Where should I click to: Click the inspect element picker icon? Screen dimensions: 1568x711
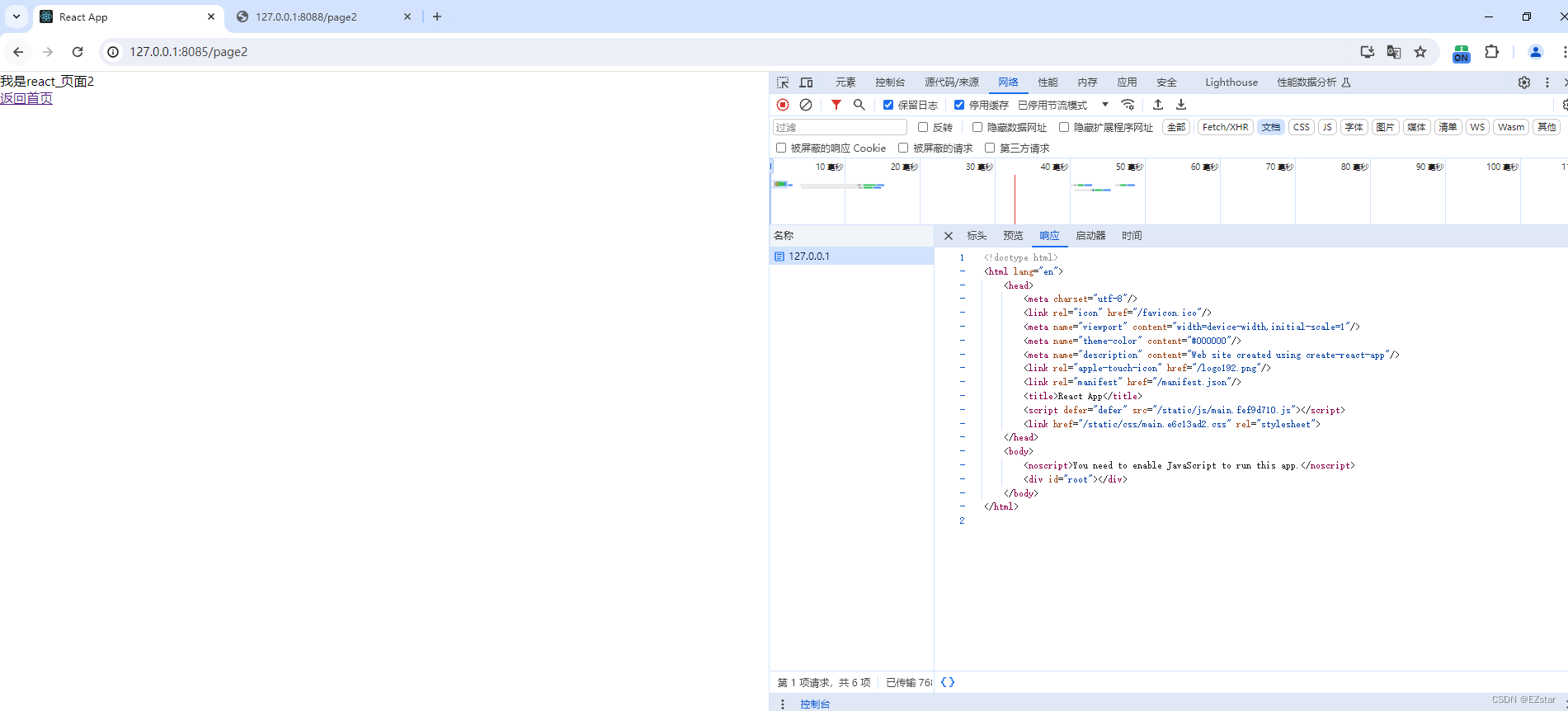[x=783, y=82]
